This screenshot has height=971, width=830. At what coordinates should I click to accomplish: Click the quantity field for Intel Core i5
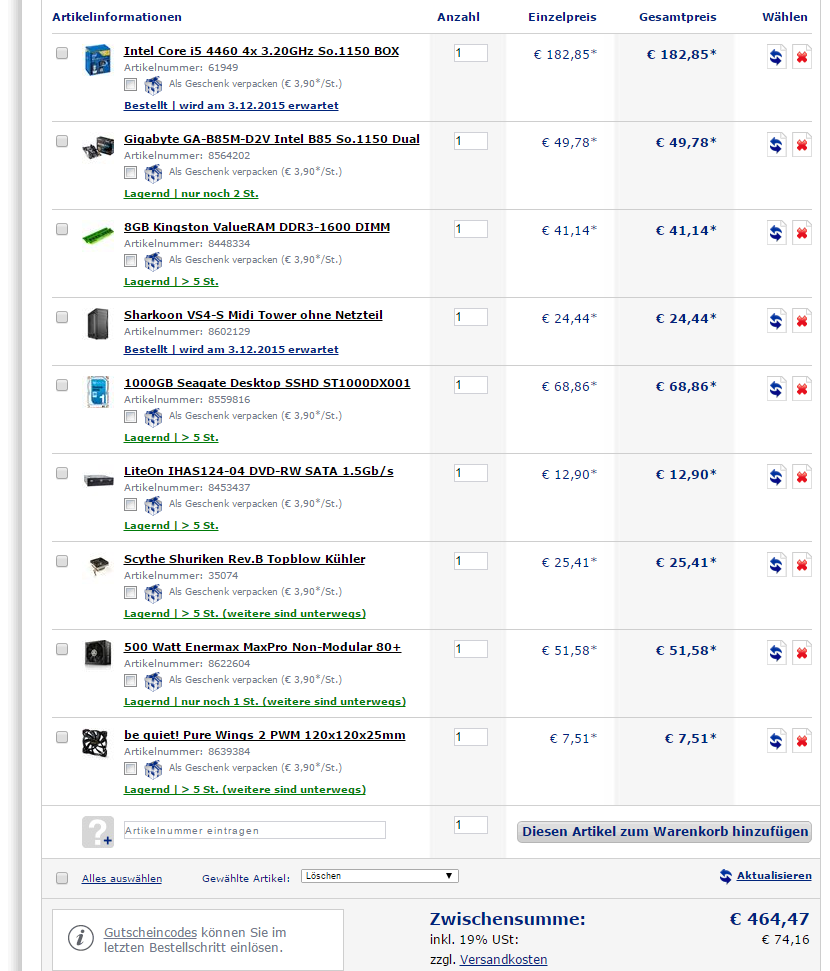click(x=471, y=53)
